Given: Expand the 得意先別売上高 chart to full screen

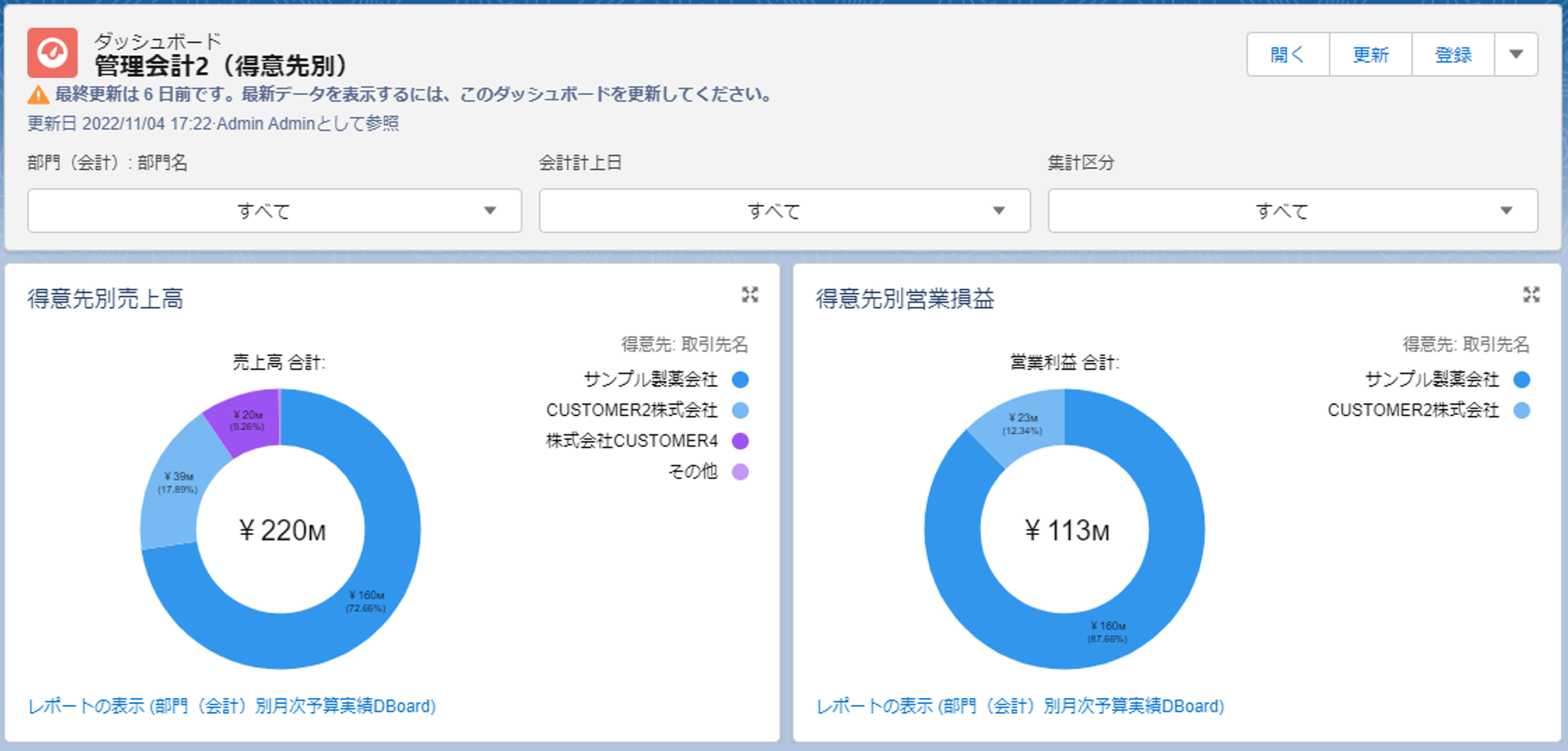Looking at the screenshot, I should (x=749, y=295).
